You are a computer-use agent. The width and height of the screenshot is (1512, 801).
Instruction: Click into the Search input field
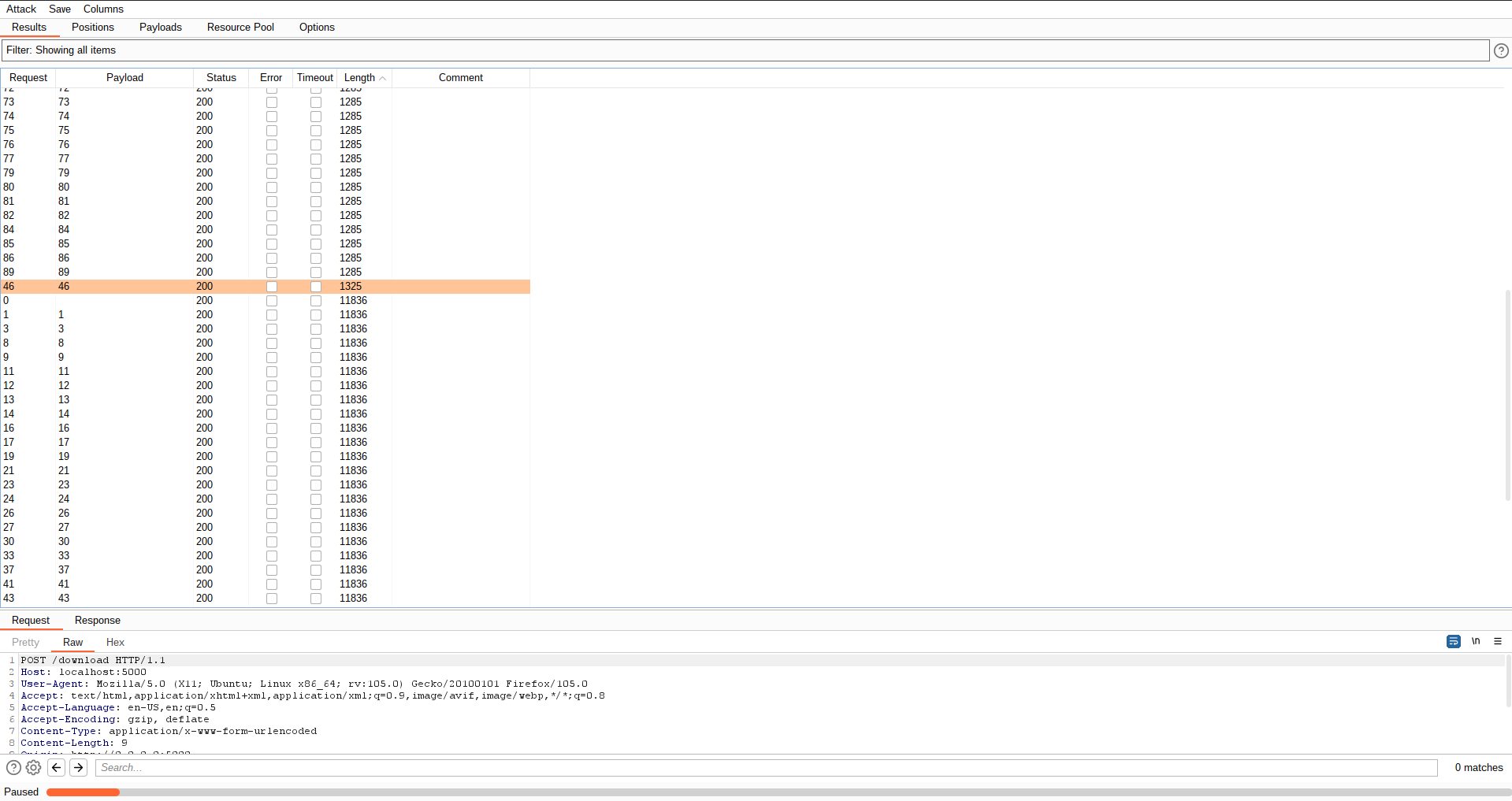coord(766,768)
